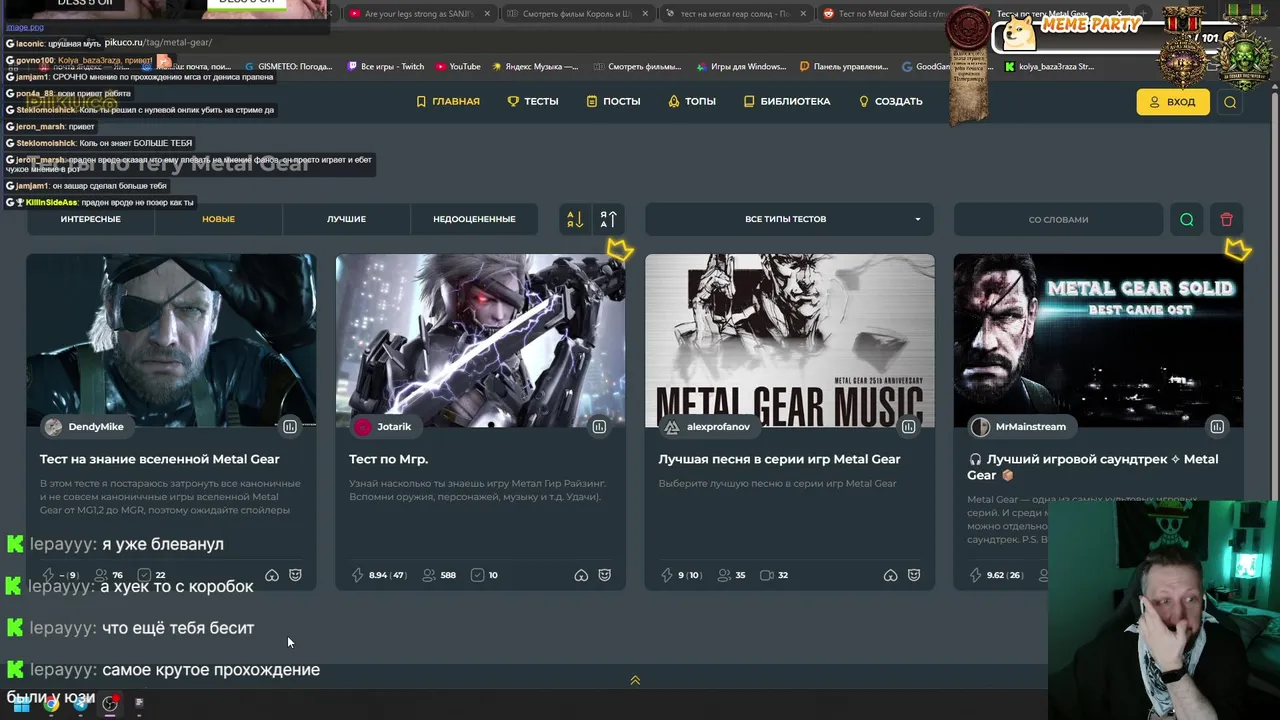Click the green search icon by СО СЛОВАМИ
This screenshot has height=720, width=1280.
[1187, 219]
